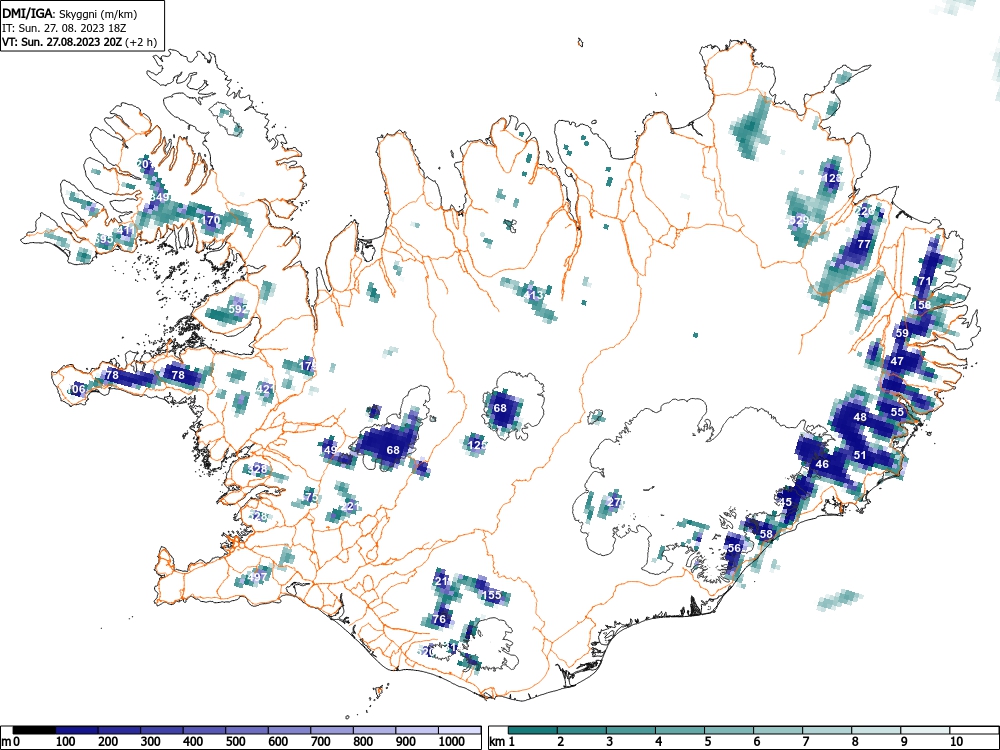Click the 'VT: Sun. 27.08.2023 20Z' valid time
1000x750 pixels.
pos(63,43)
